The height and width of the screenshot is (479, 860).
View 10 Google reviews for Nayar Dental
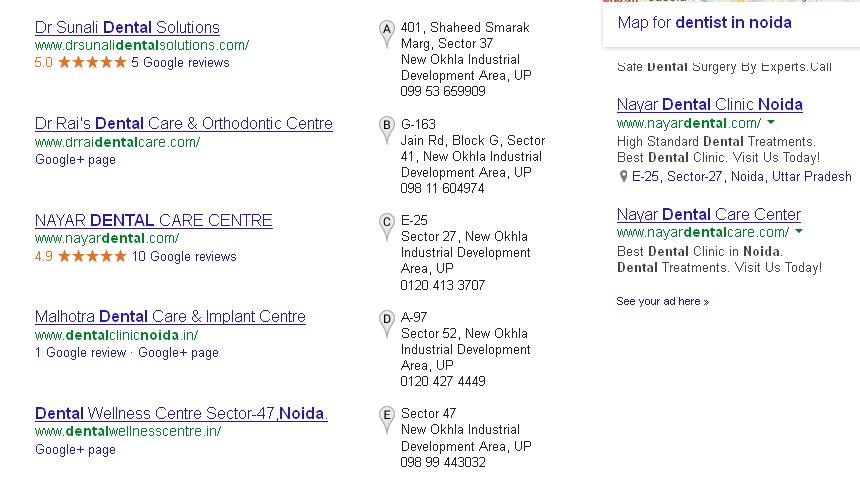pos(184,256)
